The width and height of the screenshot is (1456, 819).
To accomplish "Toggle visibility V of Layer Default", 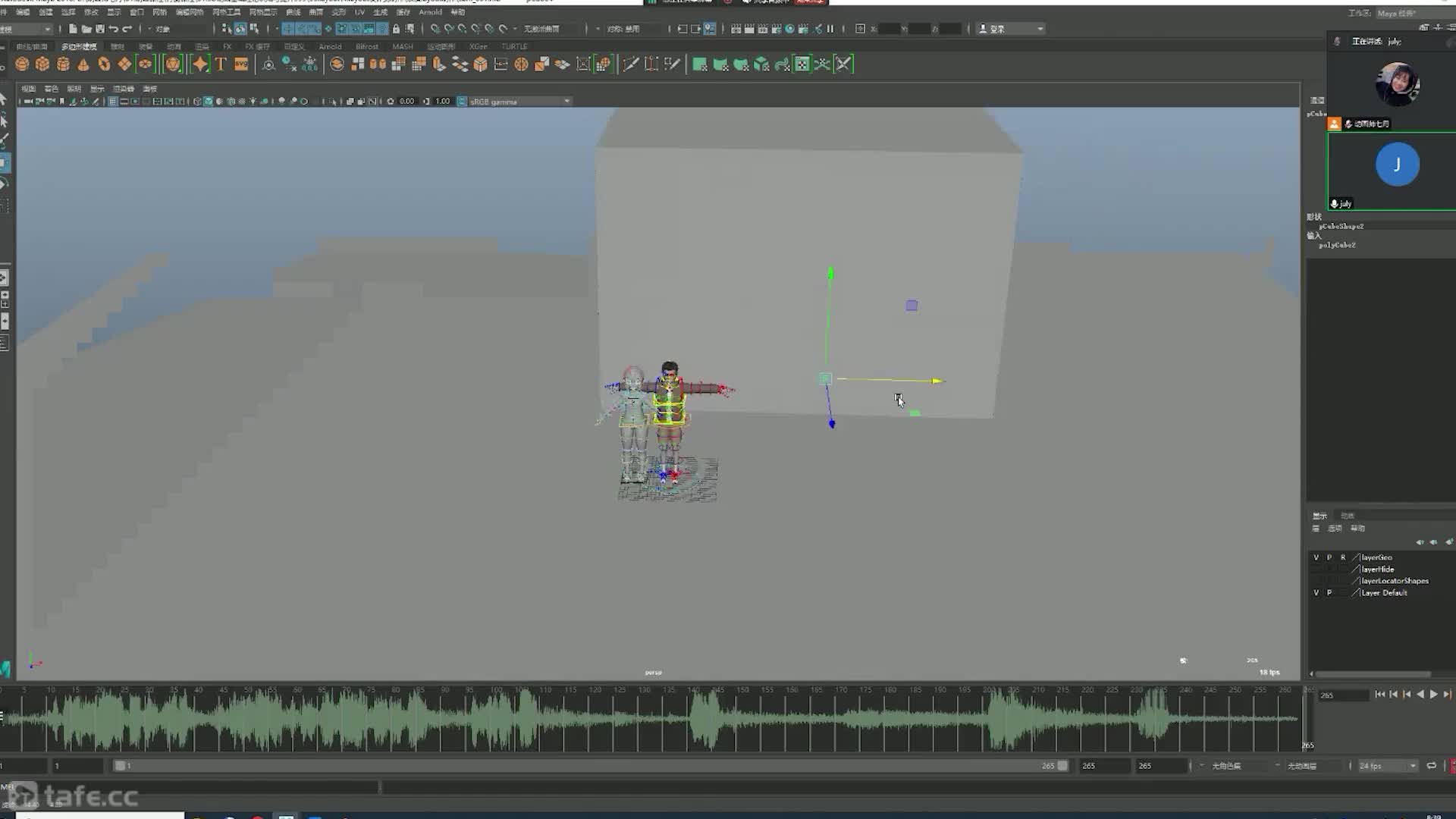I will pos(1316,593).
